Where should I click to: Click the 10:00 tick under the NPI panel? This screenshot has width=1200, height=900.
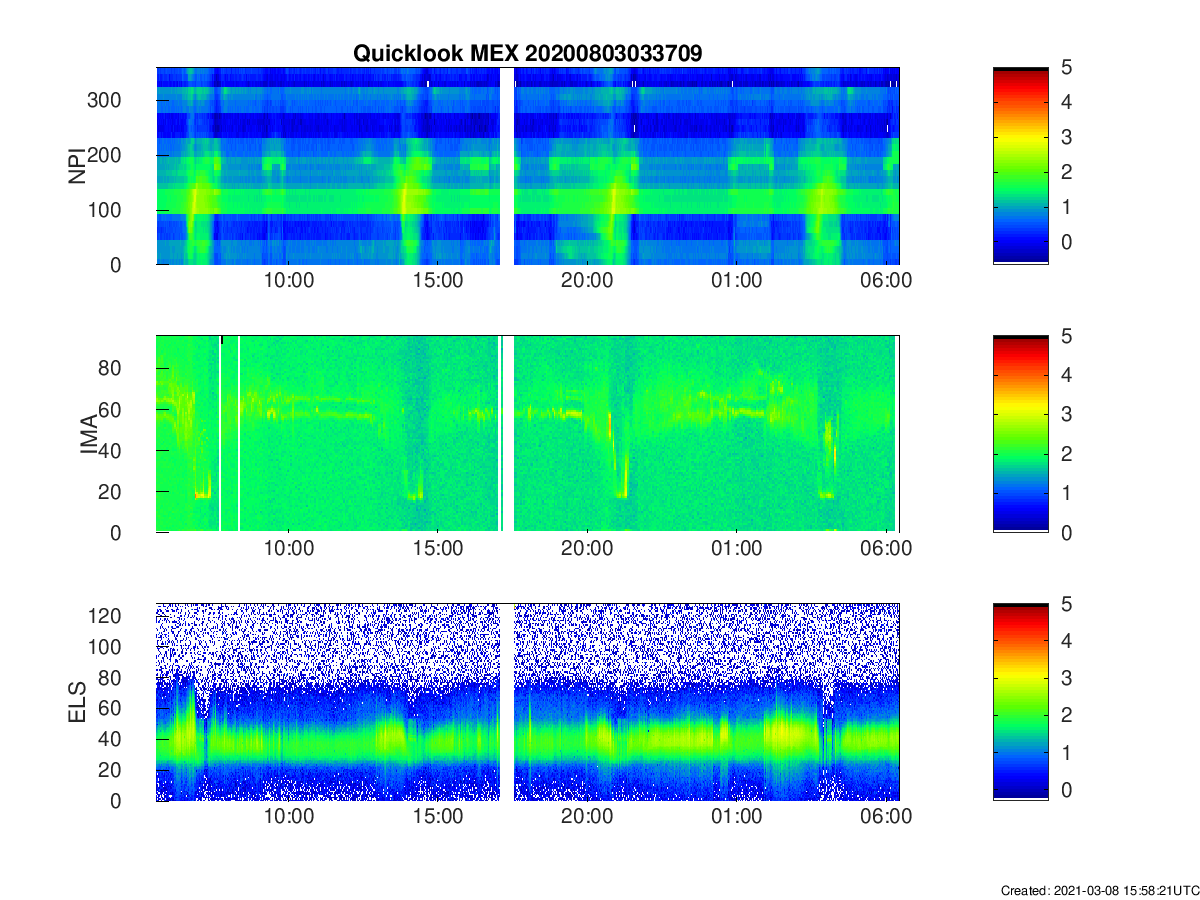tap(289, 281)
